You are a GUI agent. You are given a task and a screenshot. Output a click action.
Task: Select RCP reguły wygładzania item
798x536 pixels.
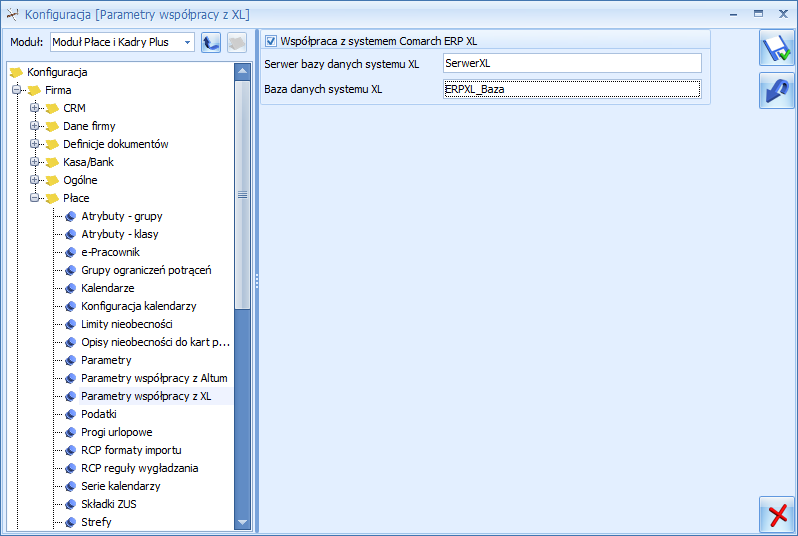pyautogui.click(x=139, y=468)
